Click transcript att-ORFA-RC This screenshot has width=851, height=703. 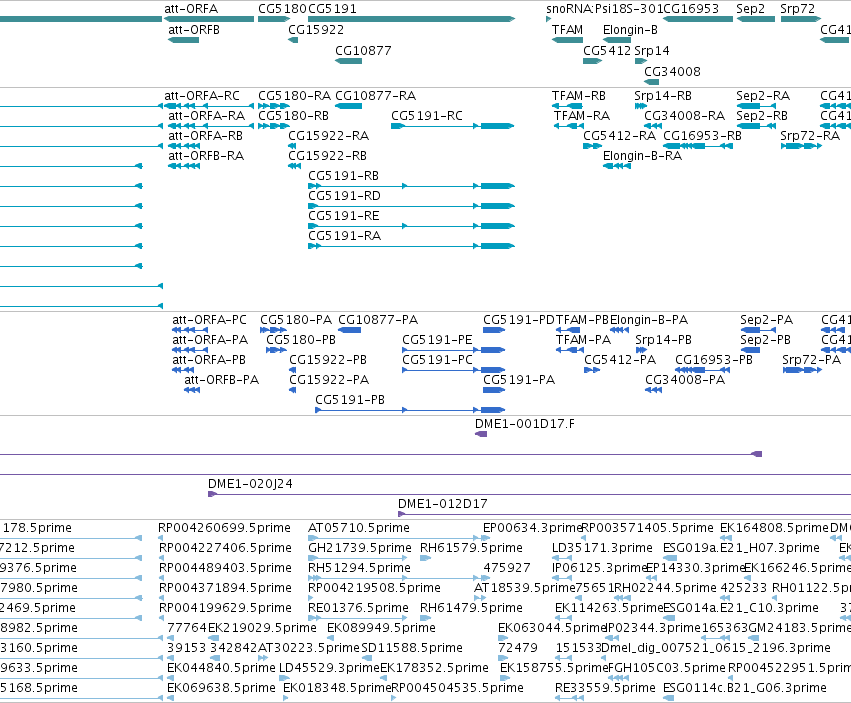202,96
